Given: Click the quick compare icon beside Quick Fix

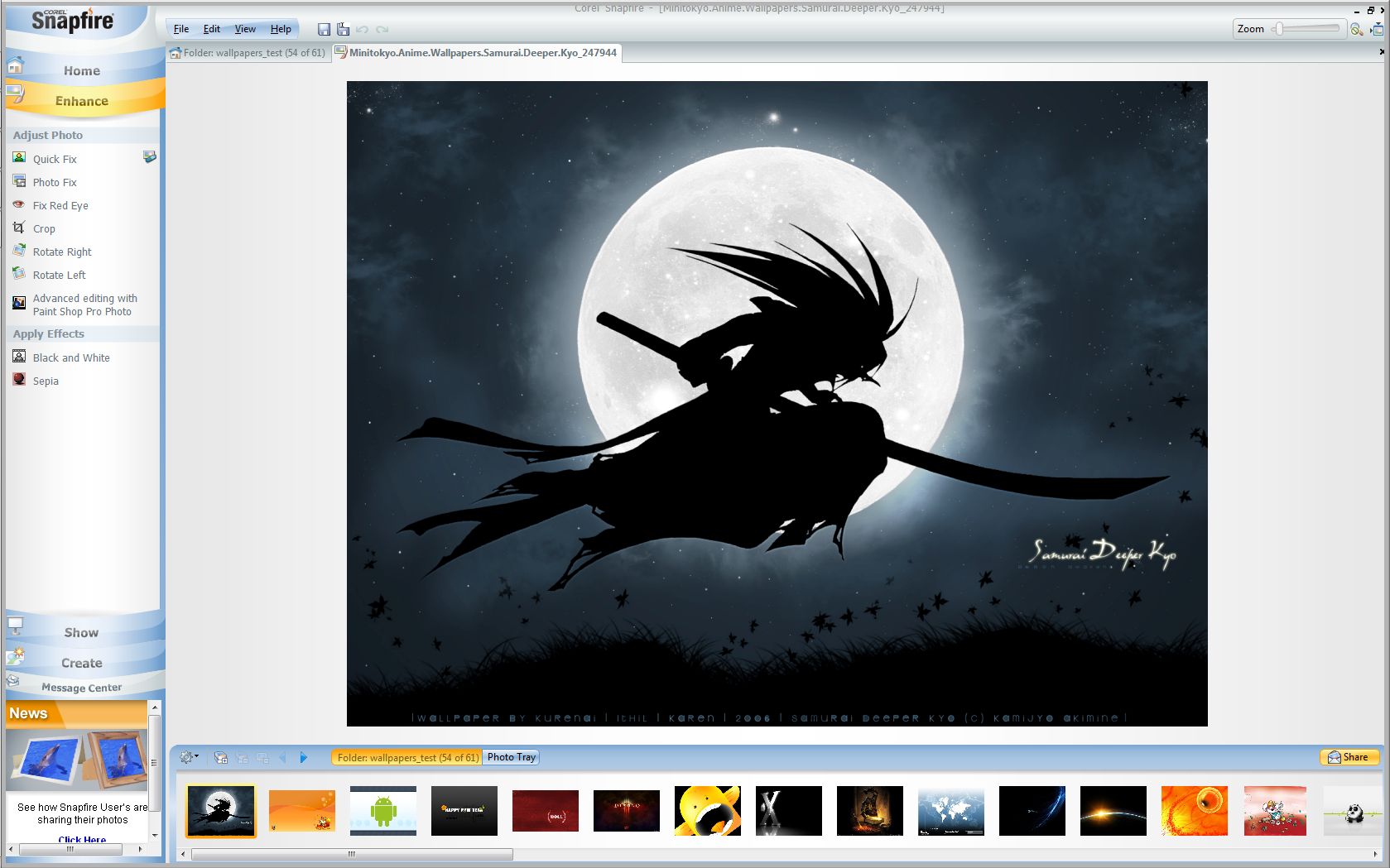Looking at the screenshot, I should (x=150, y=156).
